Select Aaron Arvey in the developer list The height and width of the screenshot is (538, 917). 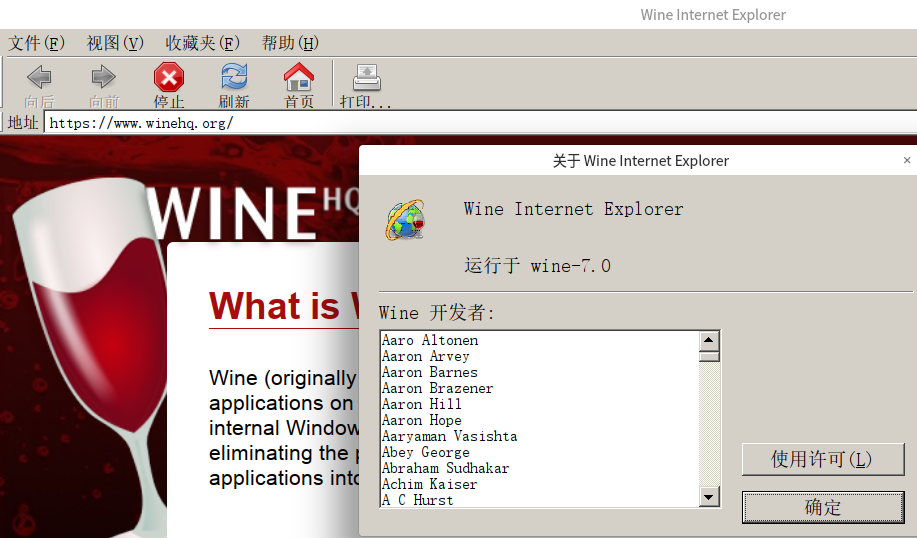[426, 356]
